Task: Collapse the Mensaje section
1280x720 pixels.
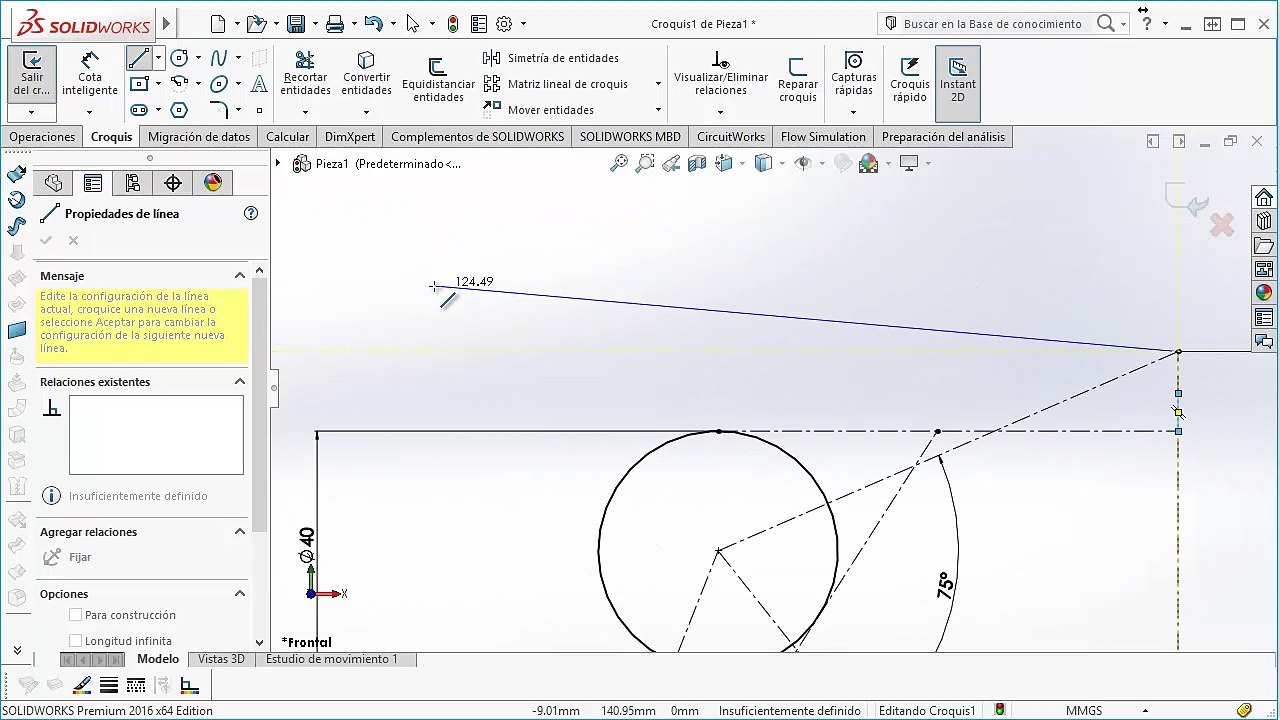Action: click(x=240, y=275)
